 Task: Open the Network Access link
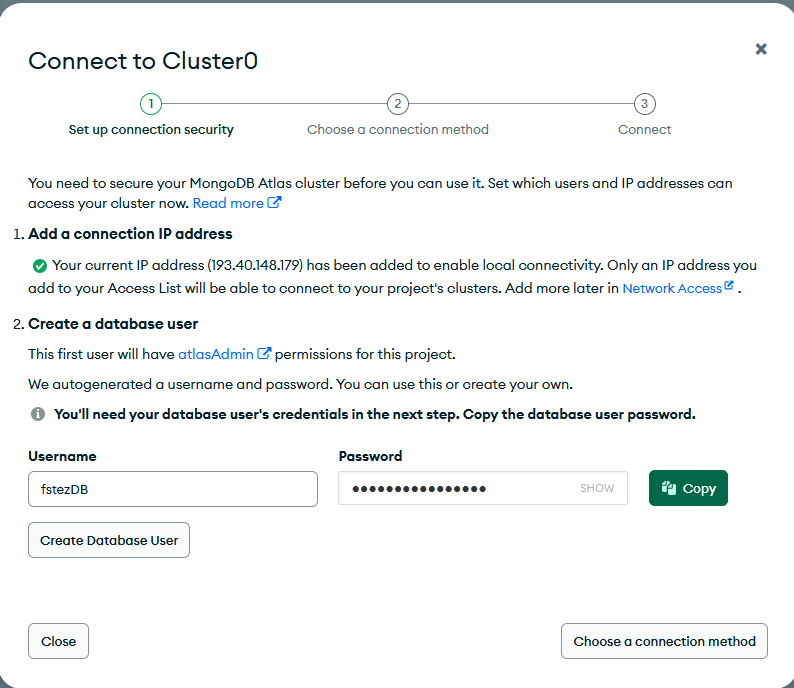671,288
